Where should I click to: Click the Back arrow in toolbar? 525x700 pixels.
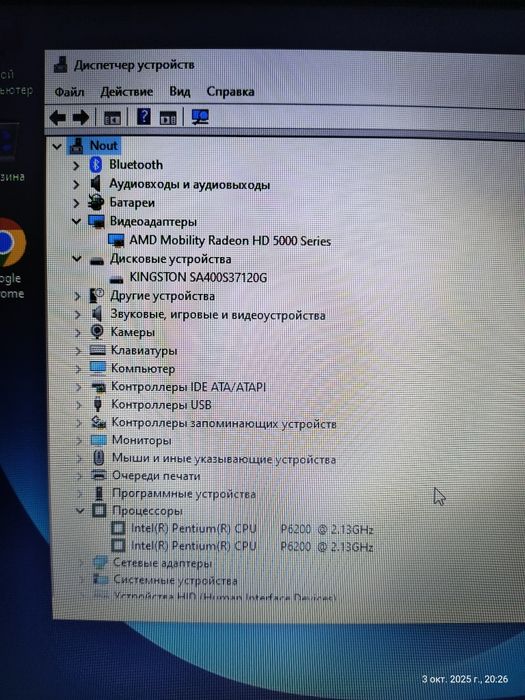[x=57, y=117]
